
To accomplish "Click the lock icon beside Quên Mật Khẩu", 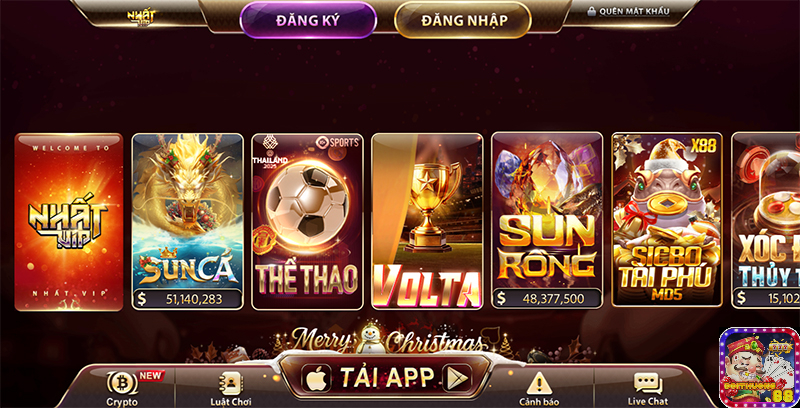I will point(592,11).
